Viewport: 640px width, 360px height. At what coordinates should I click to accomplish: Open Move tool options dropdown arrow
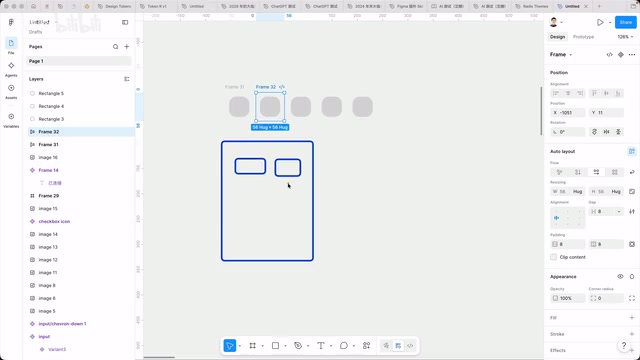click(240, 346)
